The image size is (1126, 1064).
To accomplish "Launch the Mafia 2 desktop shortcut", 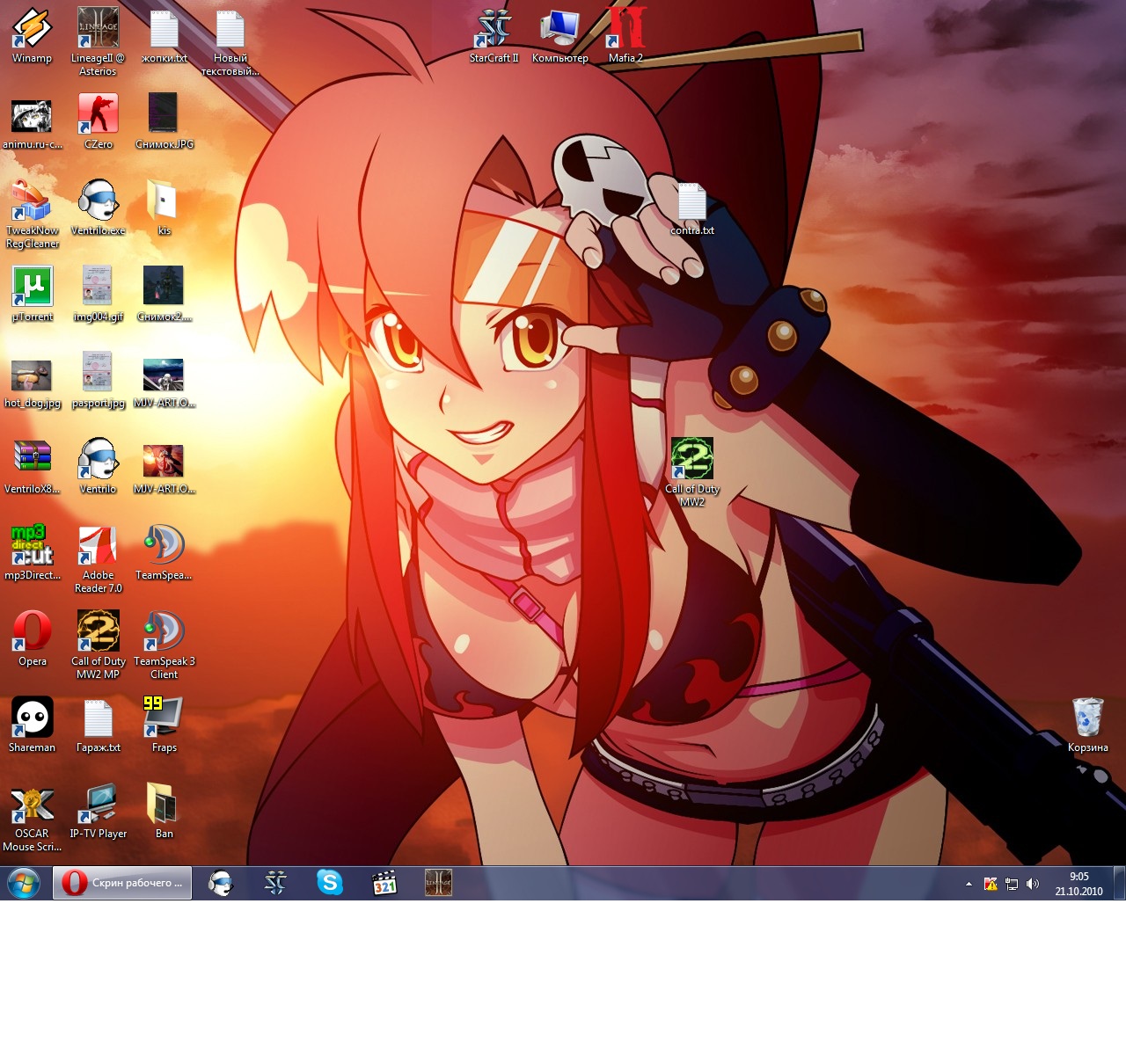I will (x=625, y=30).
